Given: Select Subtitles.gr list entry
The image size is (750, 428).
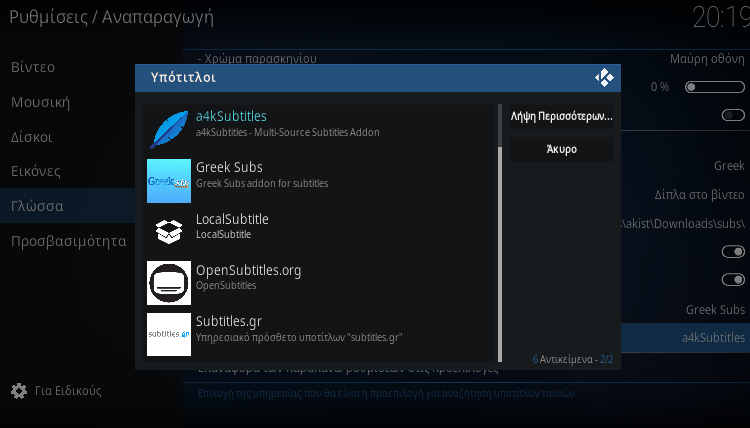Looking at the screenshot, I should coord(319,334).
